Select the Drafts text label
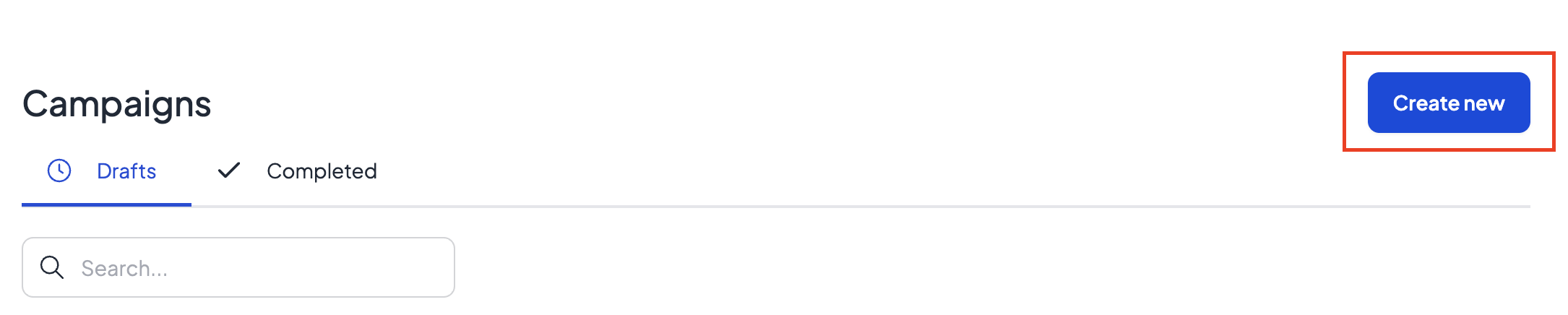 126,171
